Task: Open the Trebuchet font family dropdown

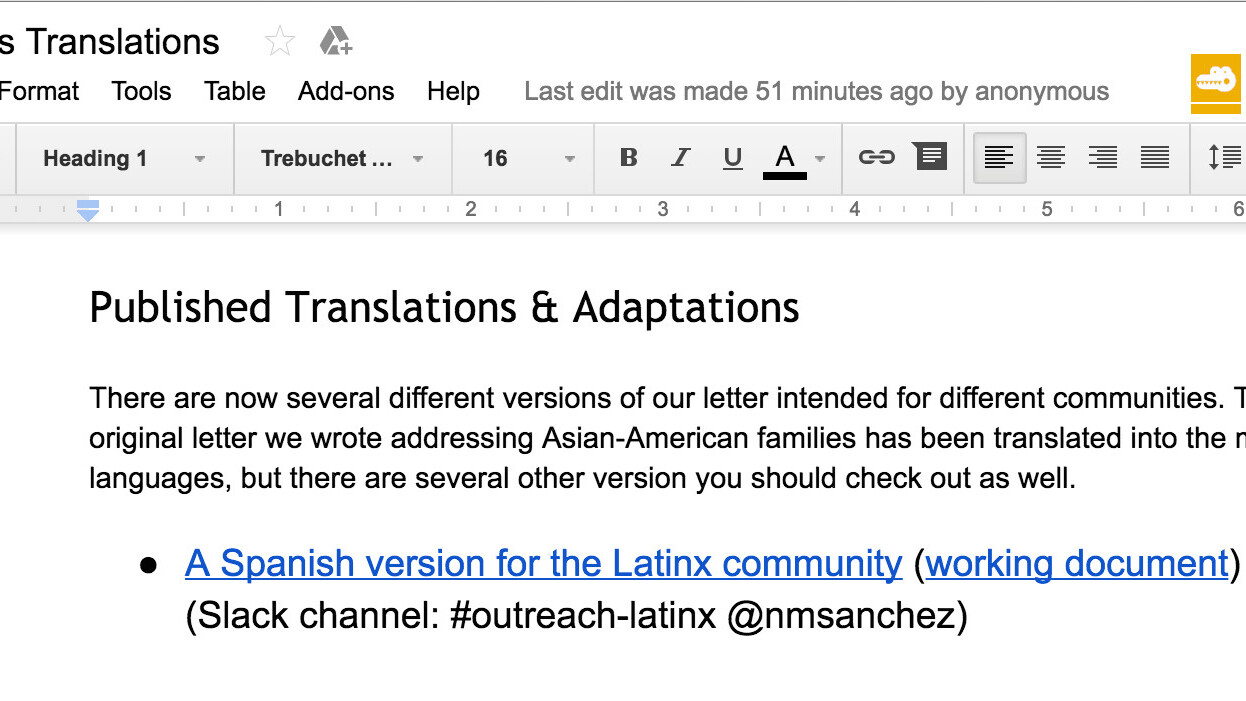Action: click(x=342, y=158)
